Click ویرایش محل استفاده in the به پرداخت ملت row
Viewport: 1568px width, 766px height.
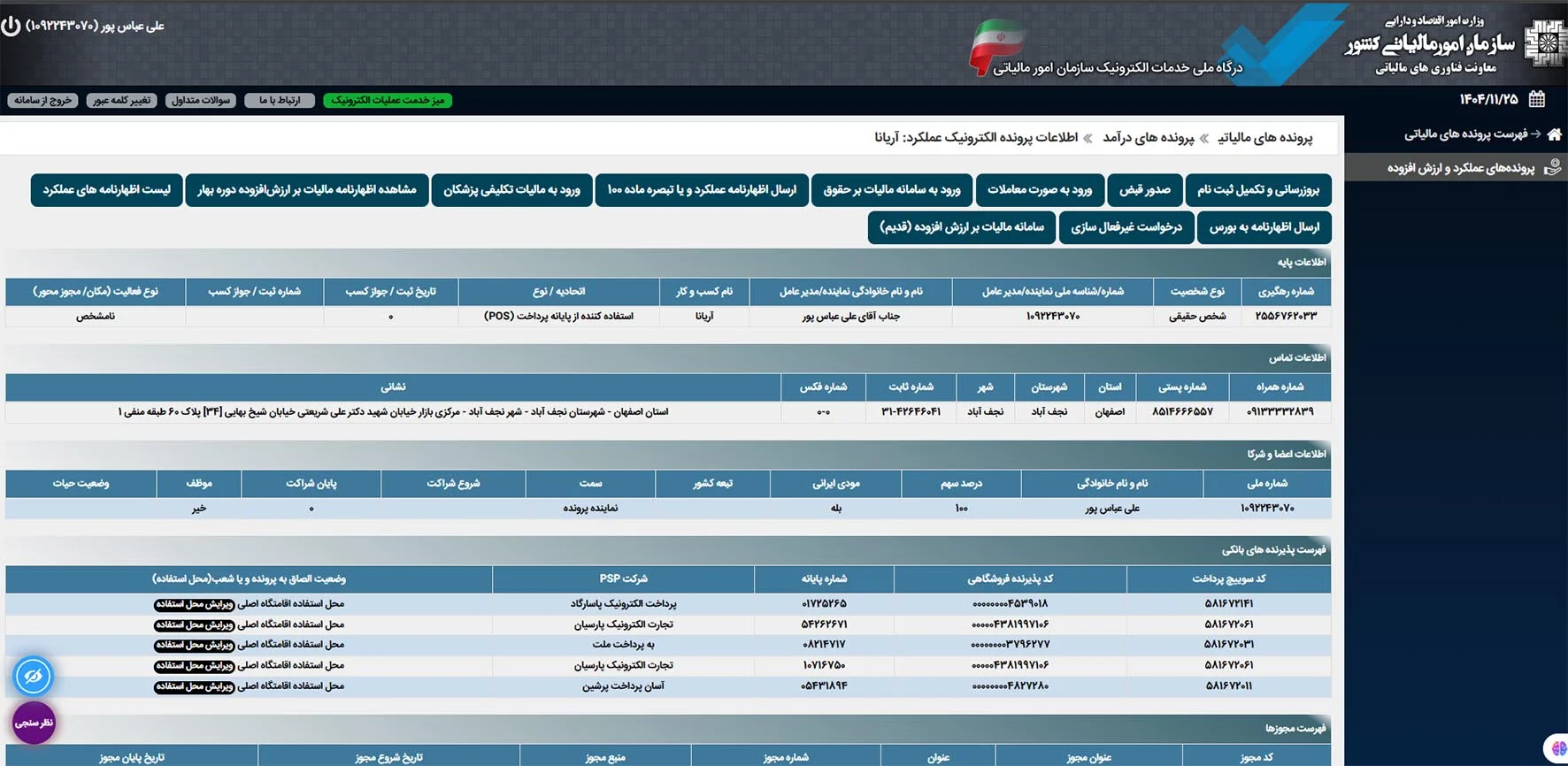[195, 646]
